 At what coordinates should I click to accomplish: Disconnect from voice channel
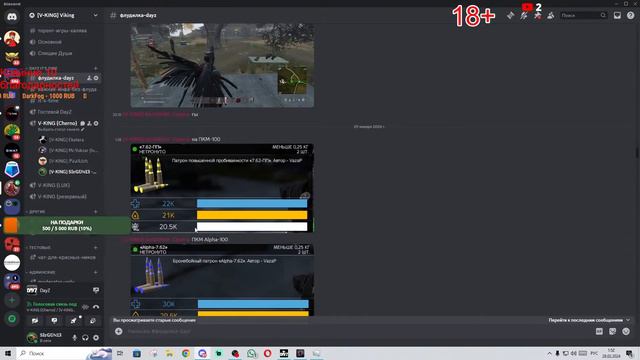coord(96,307)
